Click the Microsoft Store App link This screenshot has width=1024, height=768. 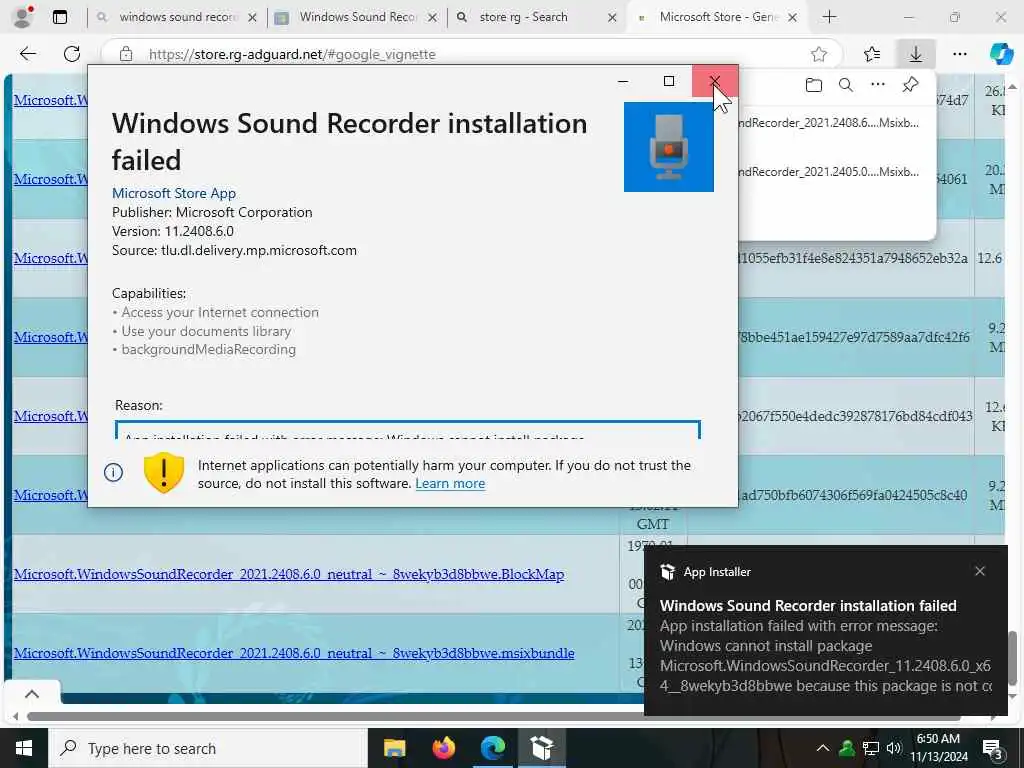pyautogui.click(x=174, y=193)
